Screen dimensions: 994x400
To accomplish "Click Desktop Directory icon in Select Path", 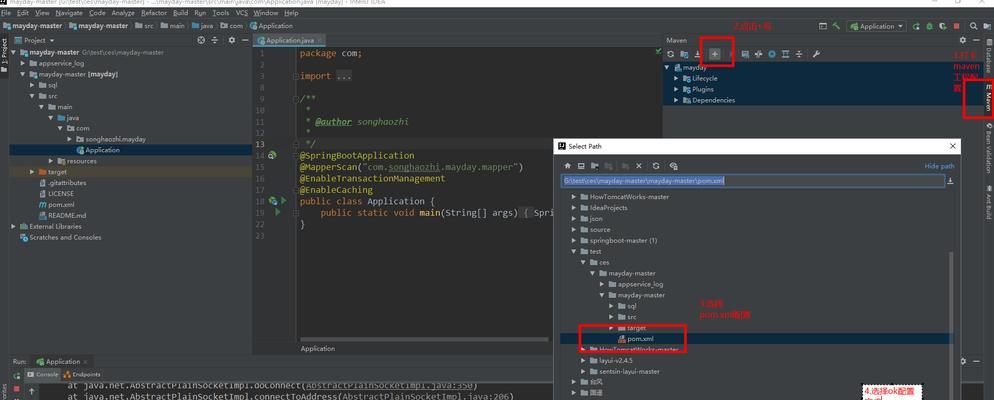I will (581, 165).
